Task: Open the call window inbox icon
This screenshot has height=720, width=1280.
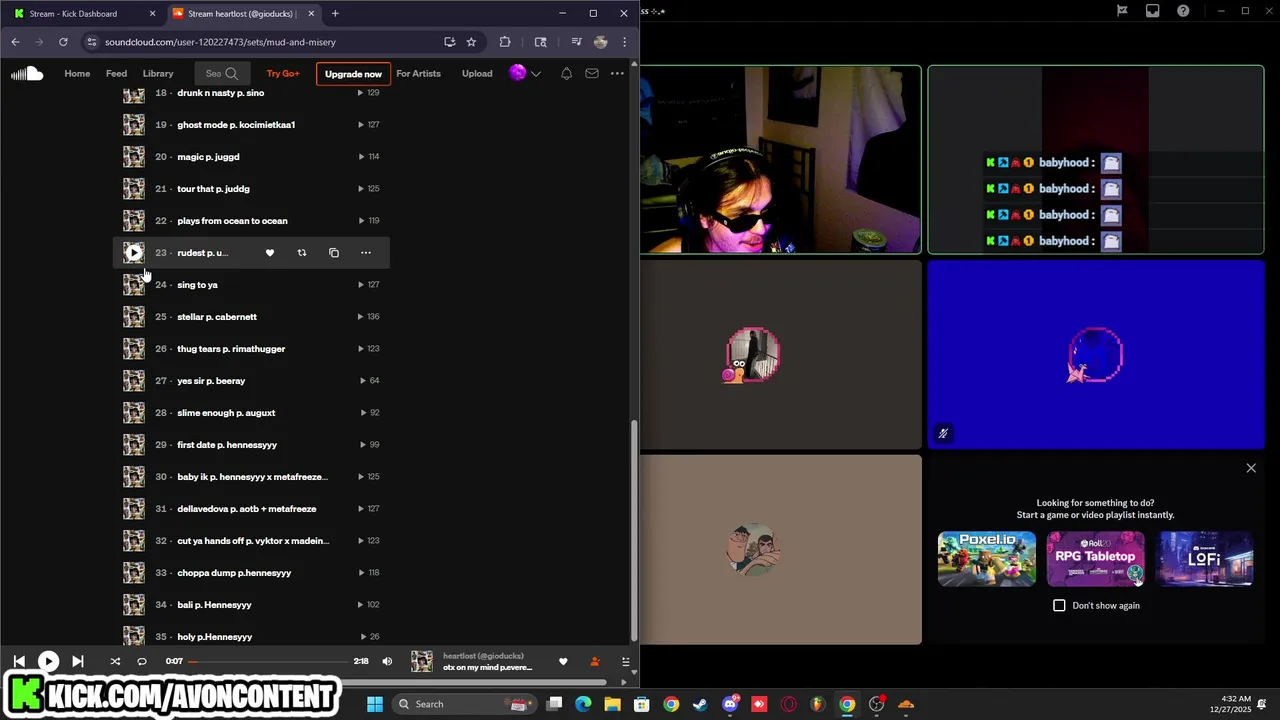Action: pyautogui.click(x=1153, y=11)
